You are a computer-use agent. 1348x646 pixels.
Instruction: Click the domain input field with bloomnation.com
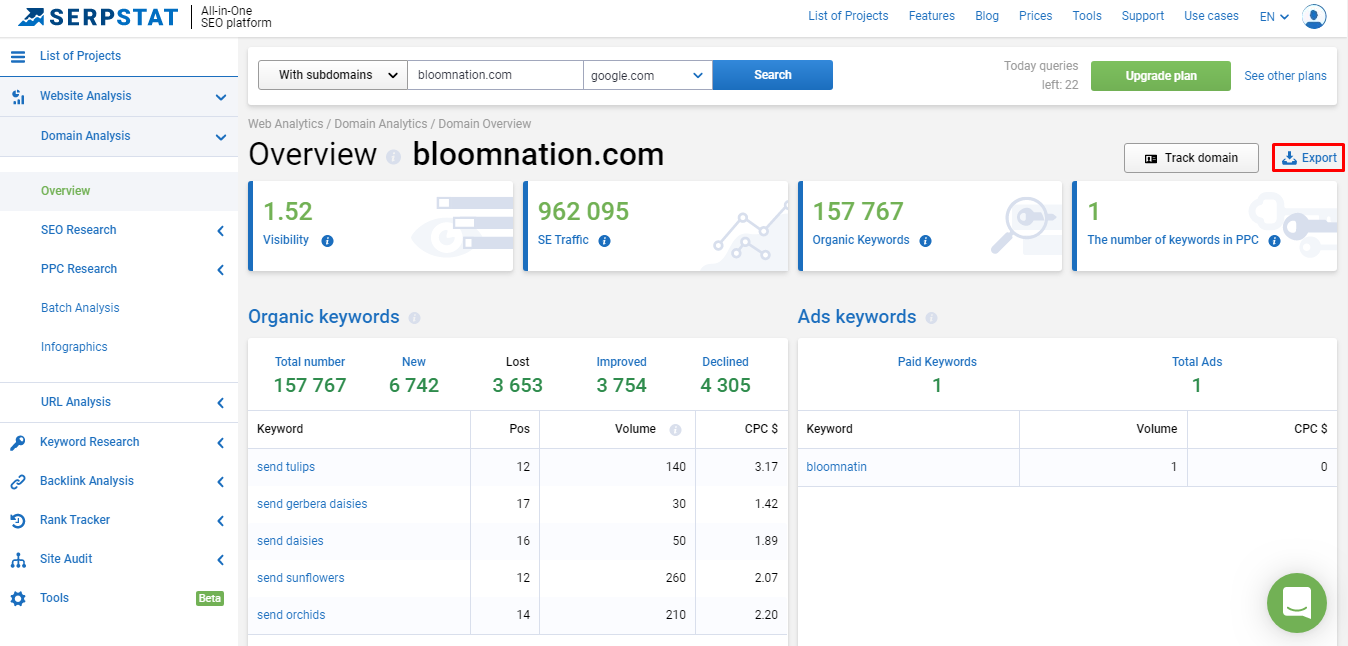[495, 75]
